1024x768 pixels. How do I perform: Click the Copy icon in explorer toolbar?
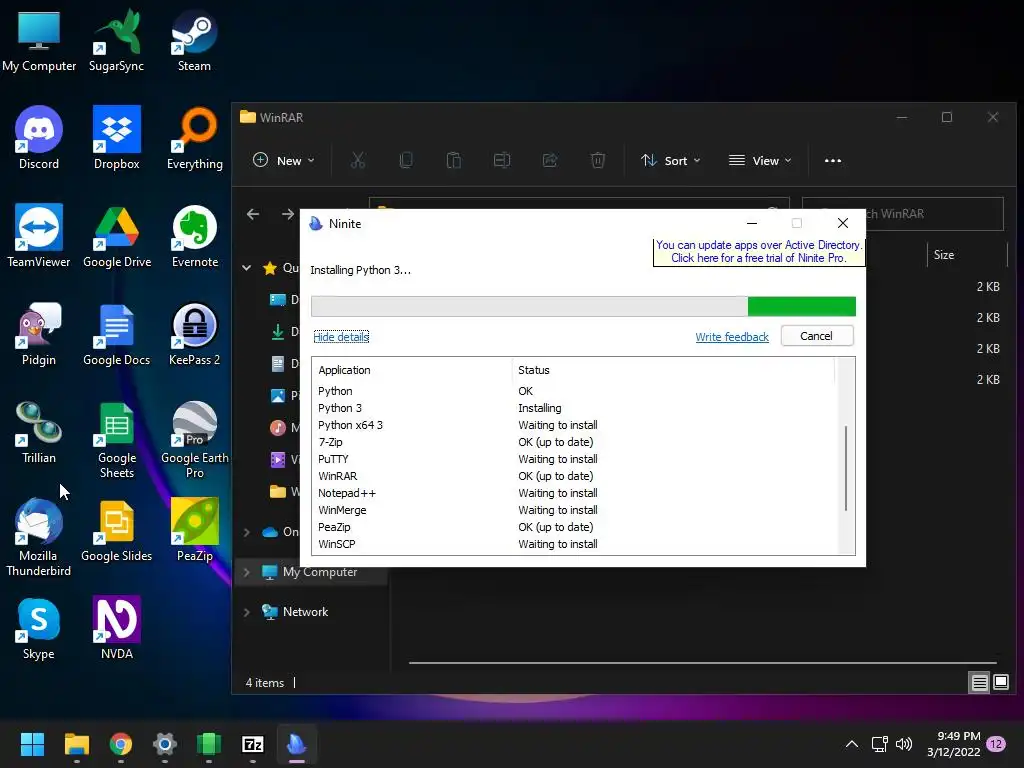point(406,160)
